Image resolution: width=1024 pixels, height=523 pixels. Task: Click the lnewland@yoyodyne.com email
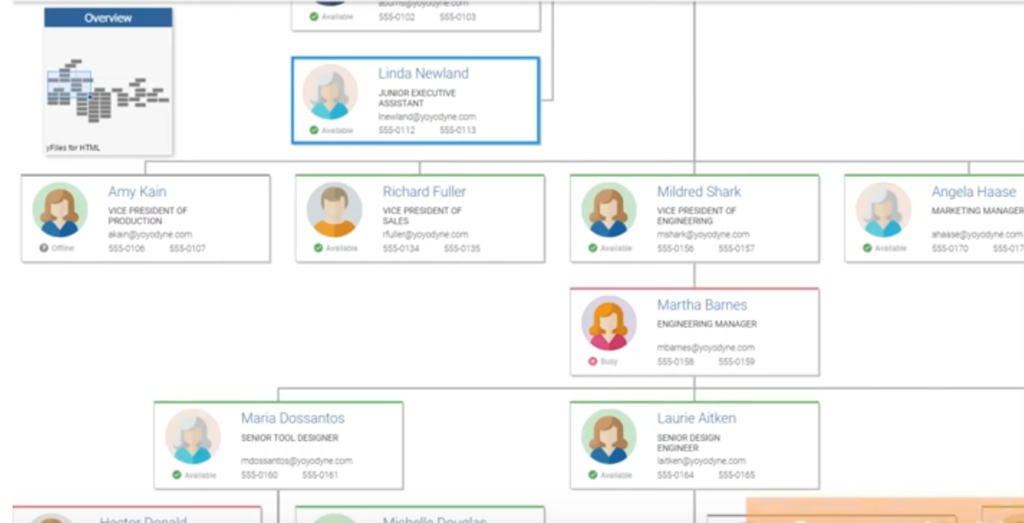click(x=427, y=117)
